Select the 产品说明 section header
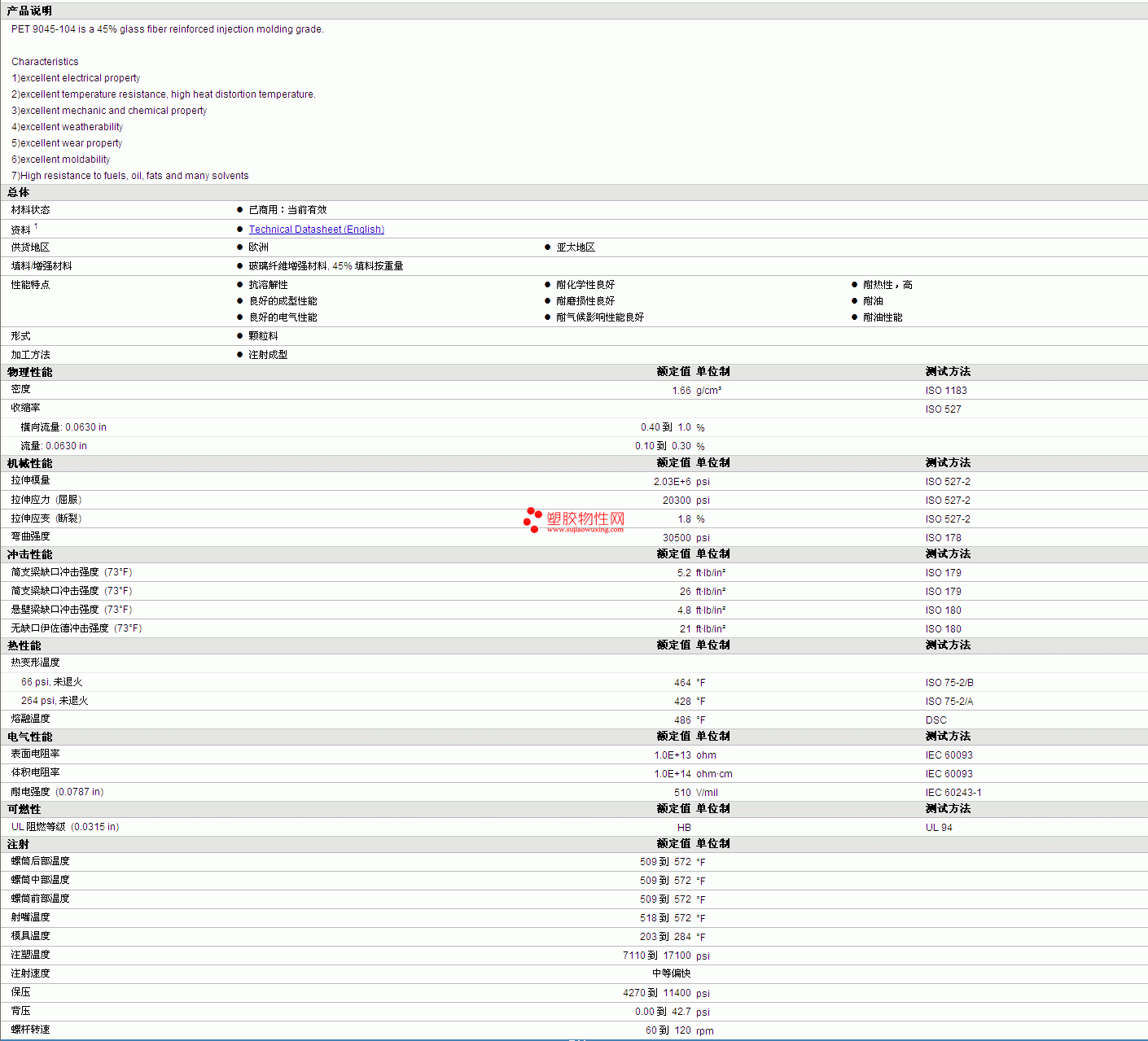Image resolution: width=1148 pixels, height=1041 pixels. [29, 11]
